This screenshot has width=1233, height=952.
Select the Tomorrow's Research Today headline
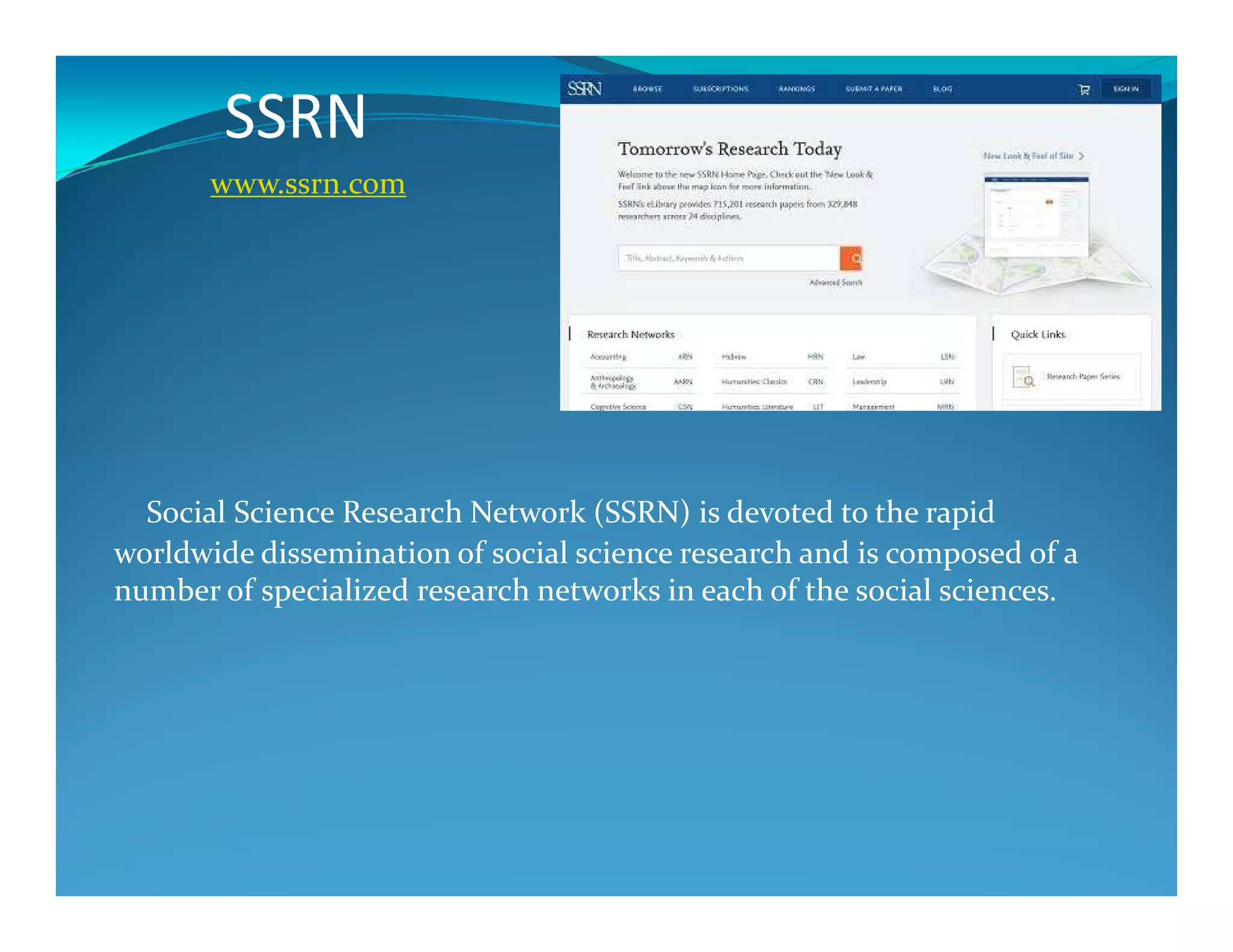[x=730, y=149]
